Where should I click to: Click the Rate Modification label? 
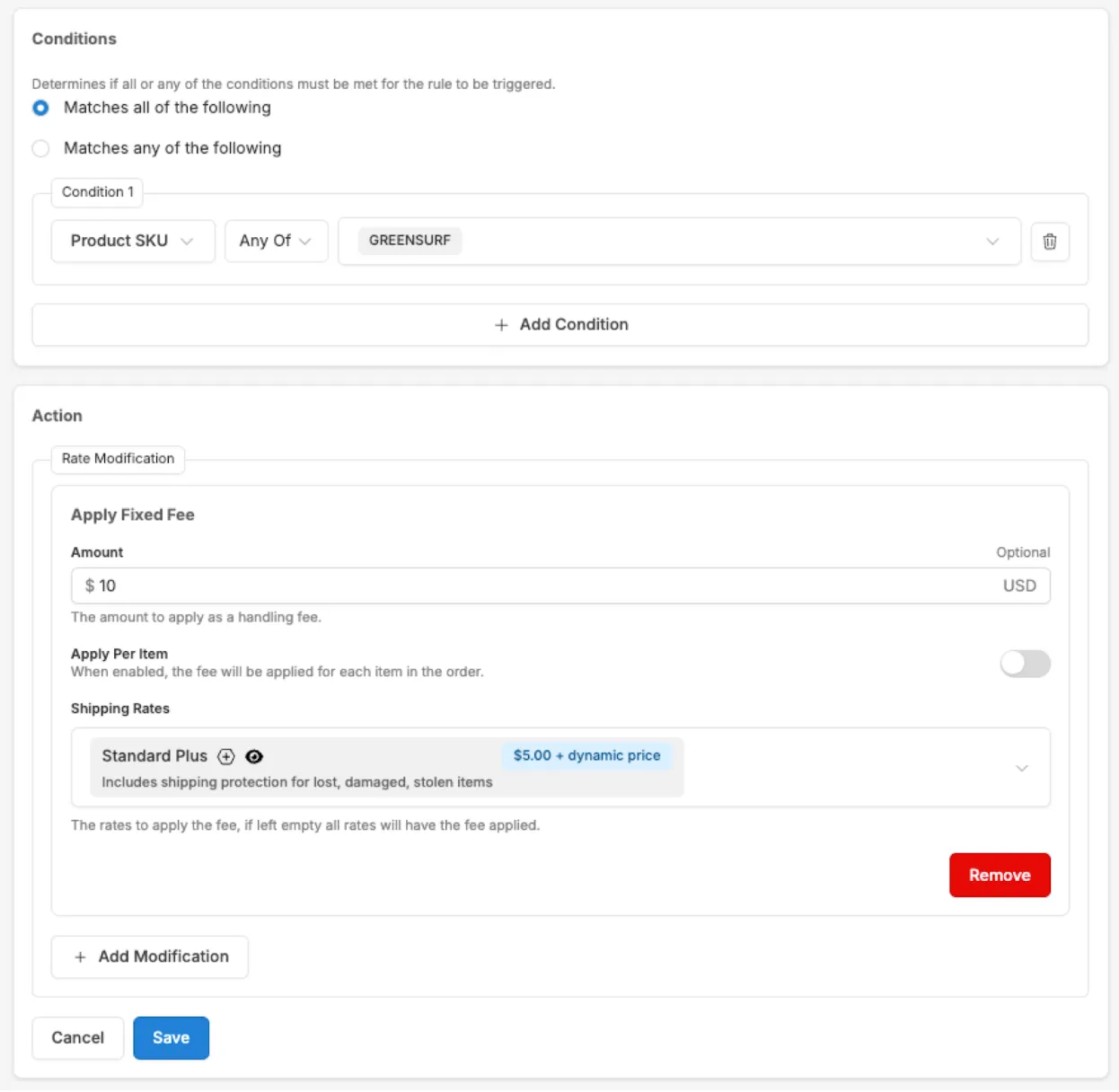coord(118,459)
